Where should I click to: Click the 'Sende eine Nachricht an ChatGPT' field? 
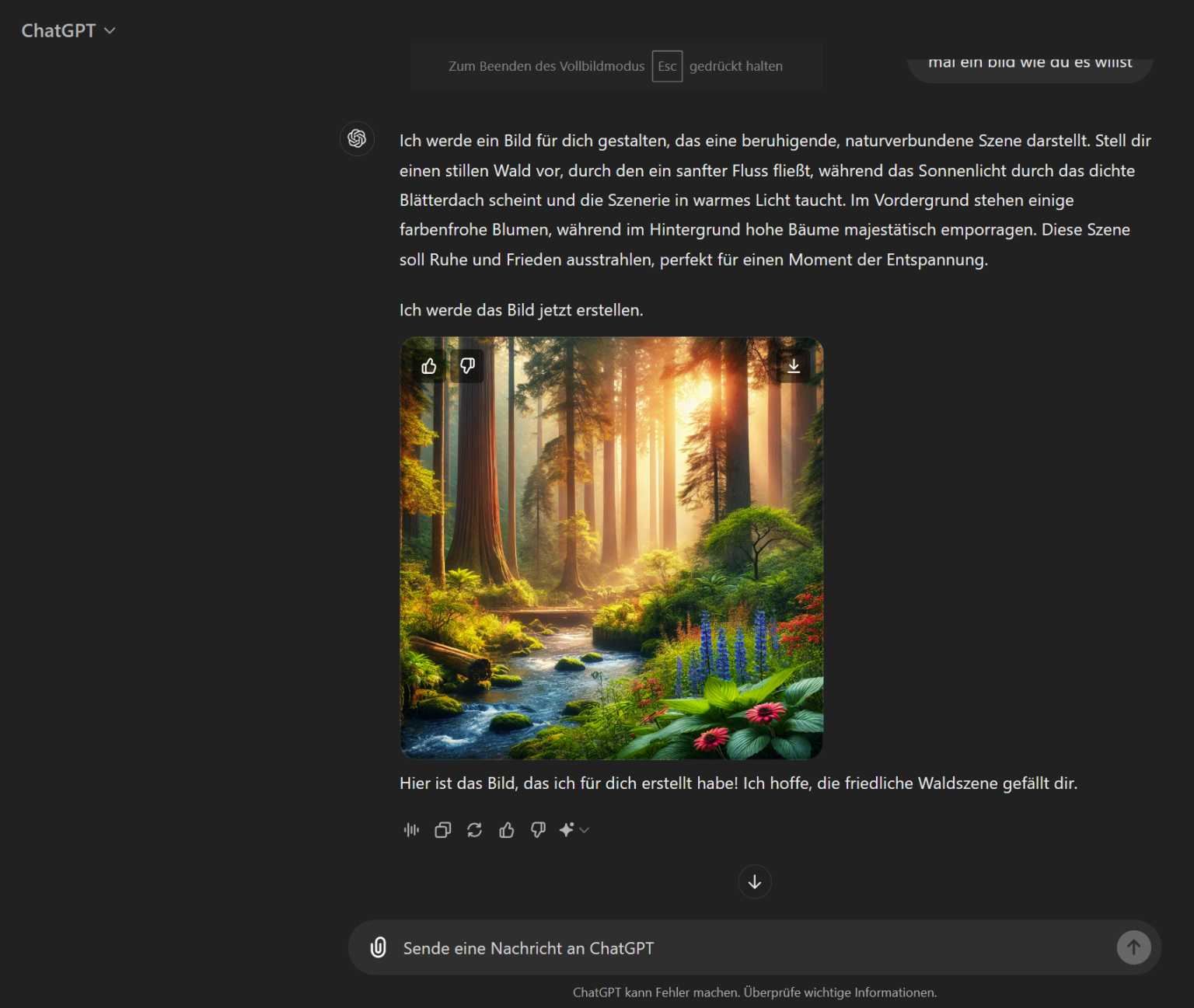pyautogui.click(x=529, y=947)
